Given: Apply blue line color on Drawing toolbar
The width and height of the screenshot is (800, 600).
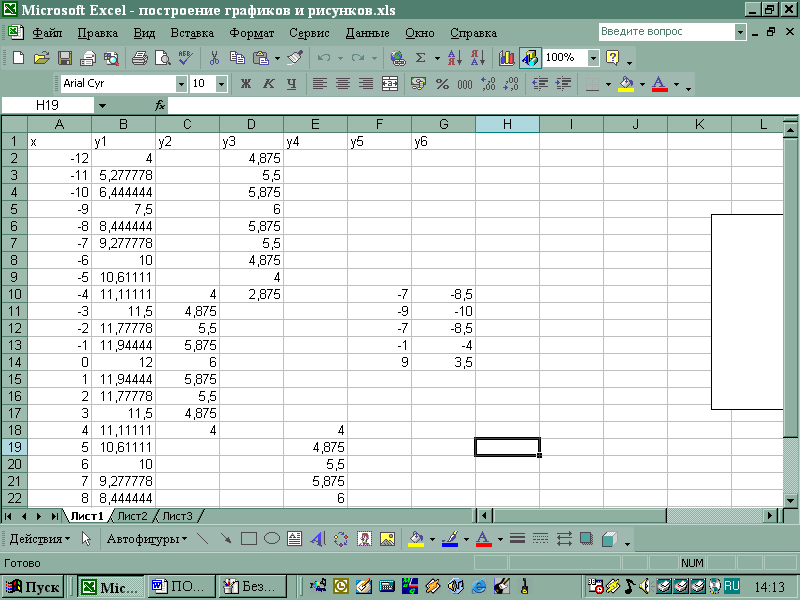Looking at the screenshot, I should click(449, 539).
